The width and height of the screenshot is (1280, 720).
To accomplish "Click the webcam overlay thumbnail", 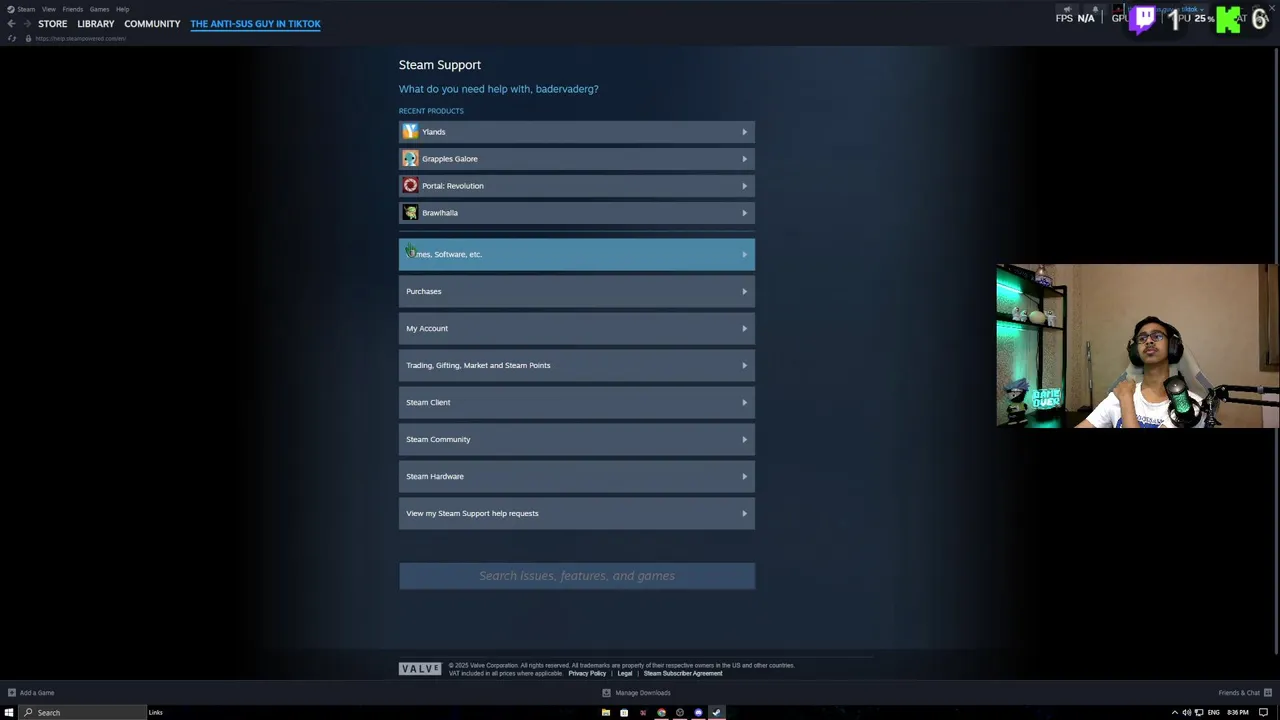I will 1137,346.
